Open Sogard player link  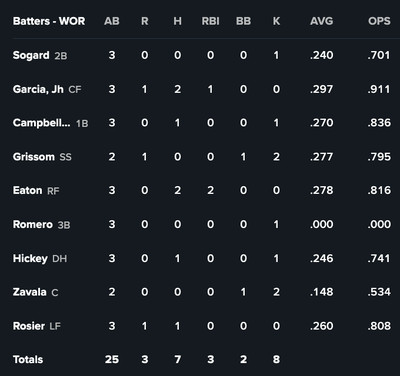pos(31,55)
